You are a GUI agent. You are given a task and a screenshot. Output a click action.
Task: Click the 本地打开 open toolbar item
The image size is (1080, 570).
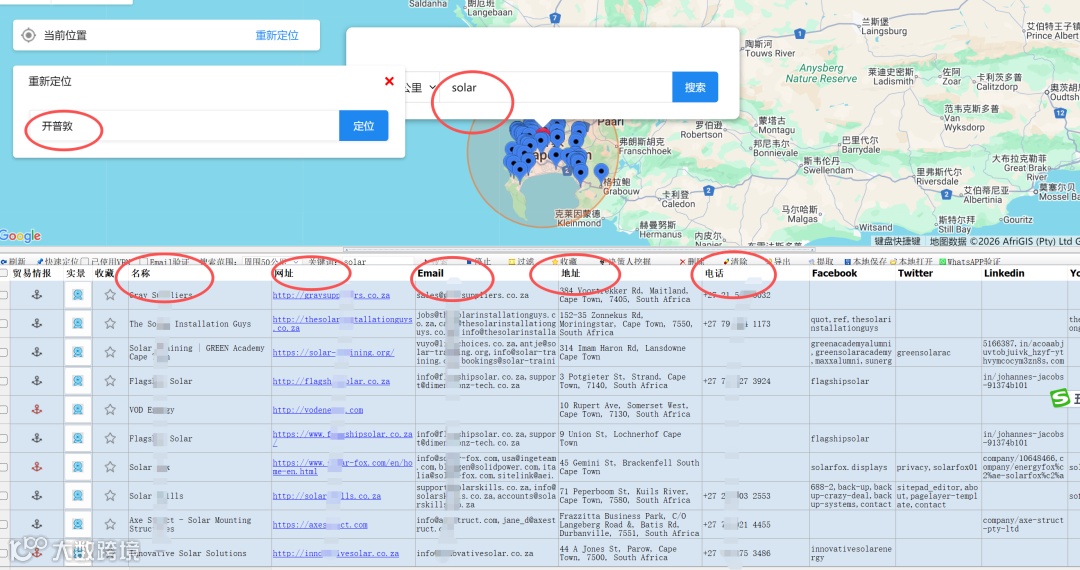(x=911, y=262)
